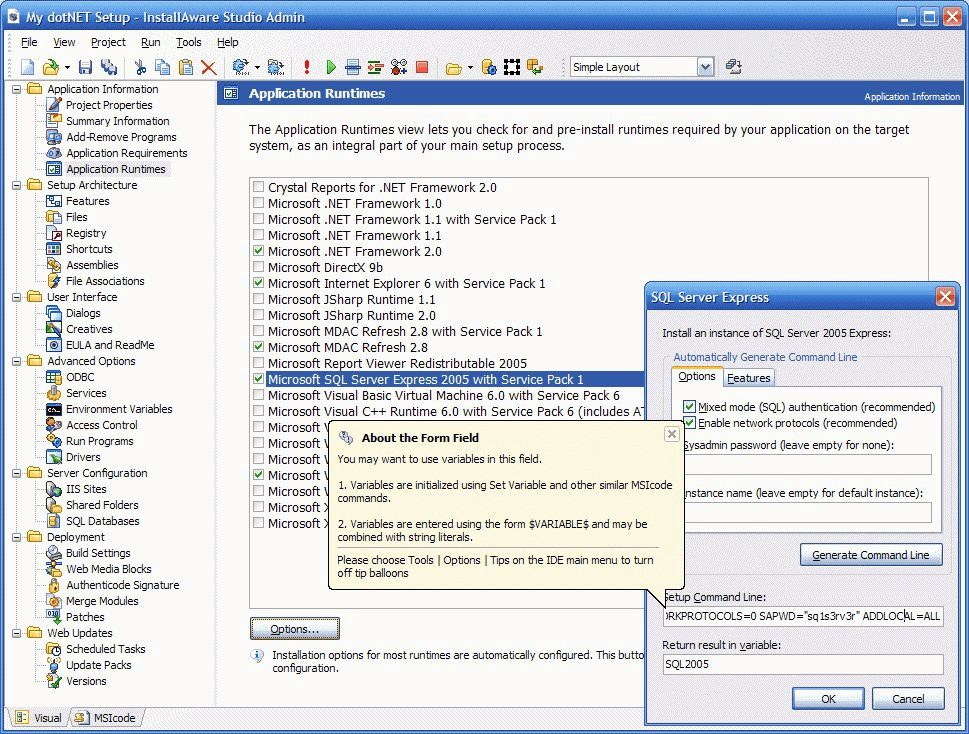The image size is (969, 734).
Task: Click Cancel in SQL Server Express dialog
Action: coord(908,699)
